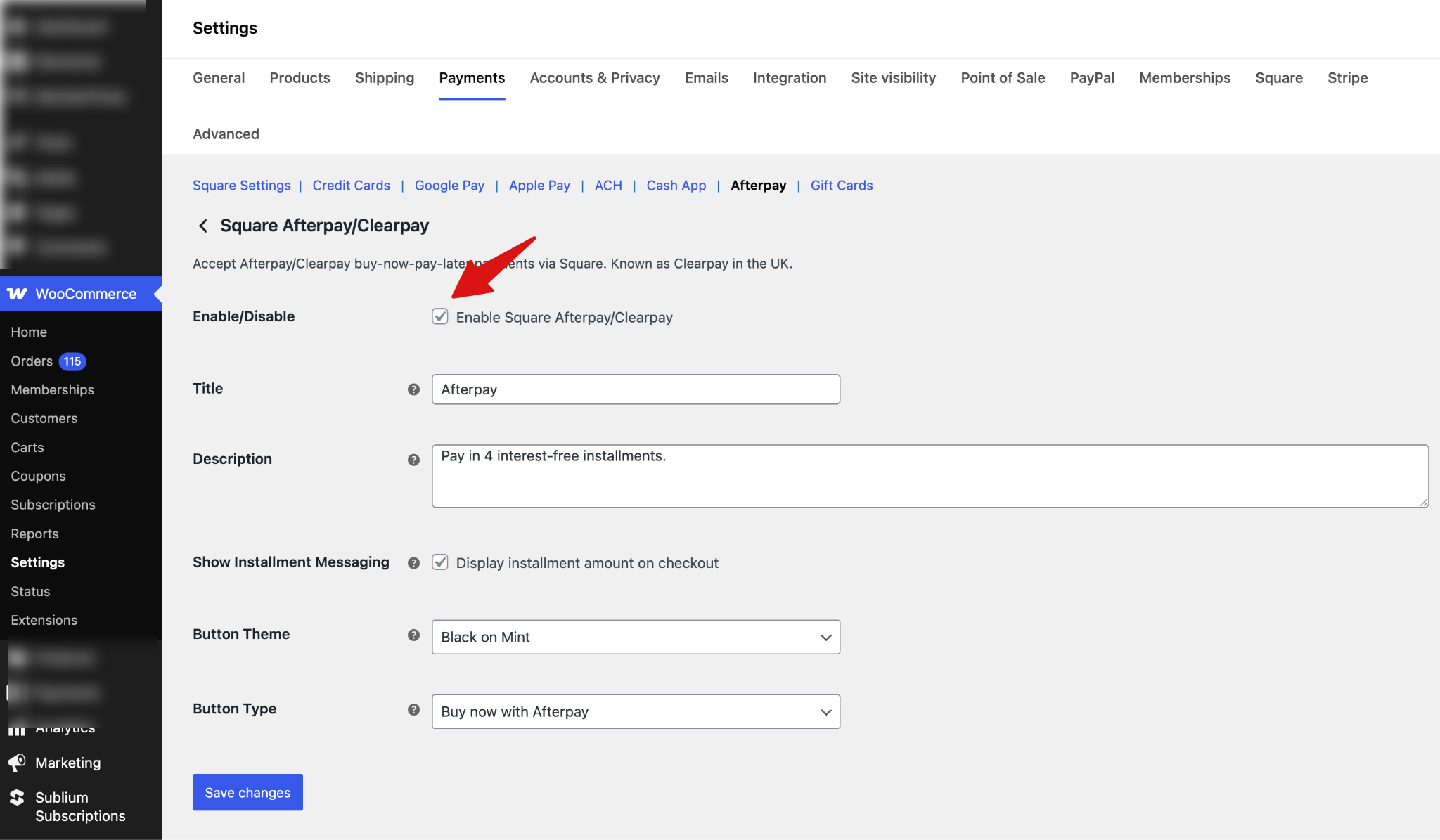The image size is (1440, 840).
Task: Click the help icon beside Button Theme
Action: coord(413,635)
